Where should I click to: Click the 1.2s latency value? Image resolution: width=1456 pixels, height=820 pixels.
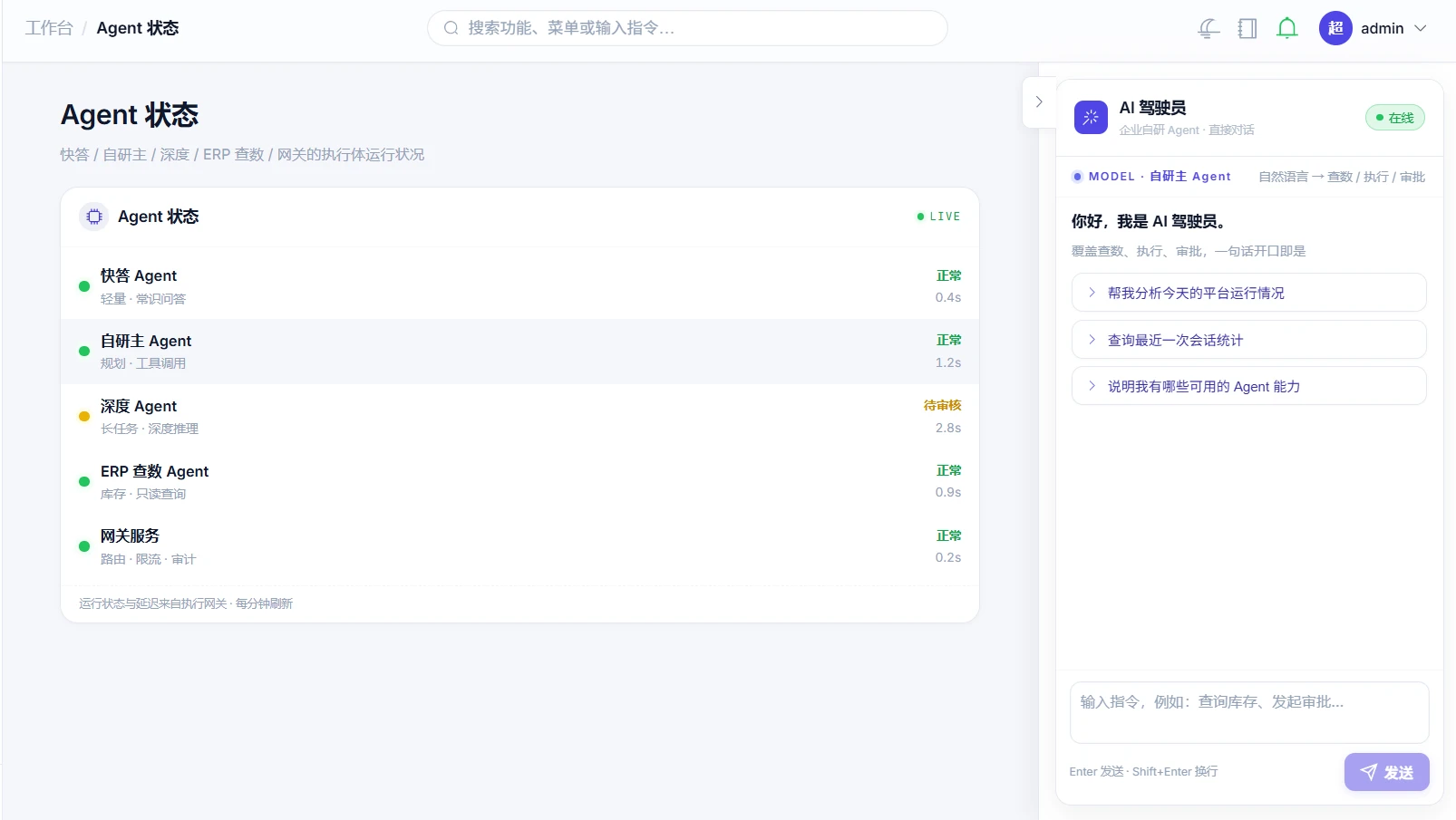tap(948, 362)
